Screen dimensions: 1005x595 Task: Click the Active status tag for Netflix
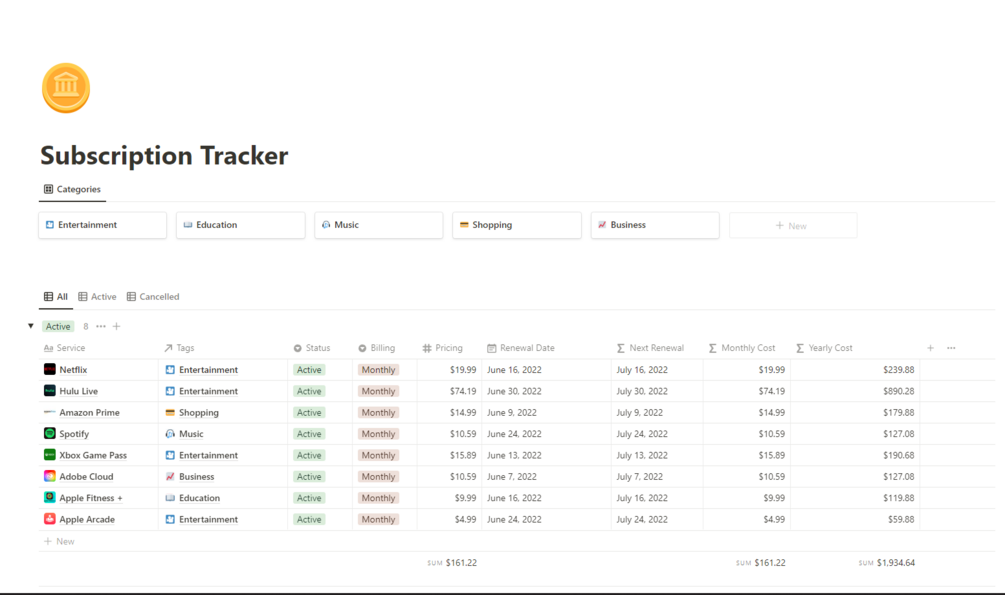coord(309,370)
